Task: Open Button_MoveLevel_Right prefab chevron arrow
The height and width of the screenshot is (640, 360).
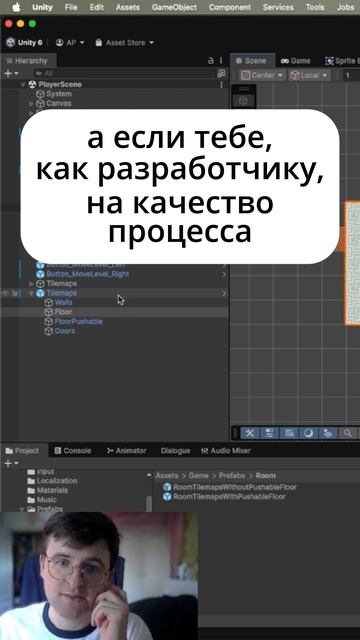Action: point(224,274)
